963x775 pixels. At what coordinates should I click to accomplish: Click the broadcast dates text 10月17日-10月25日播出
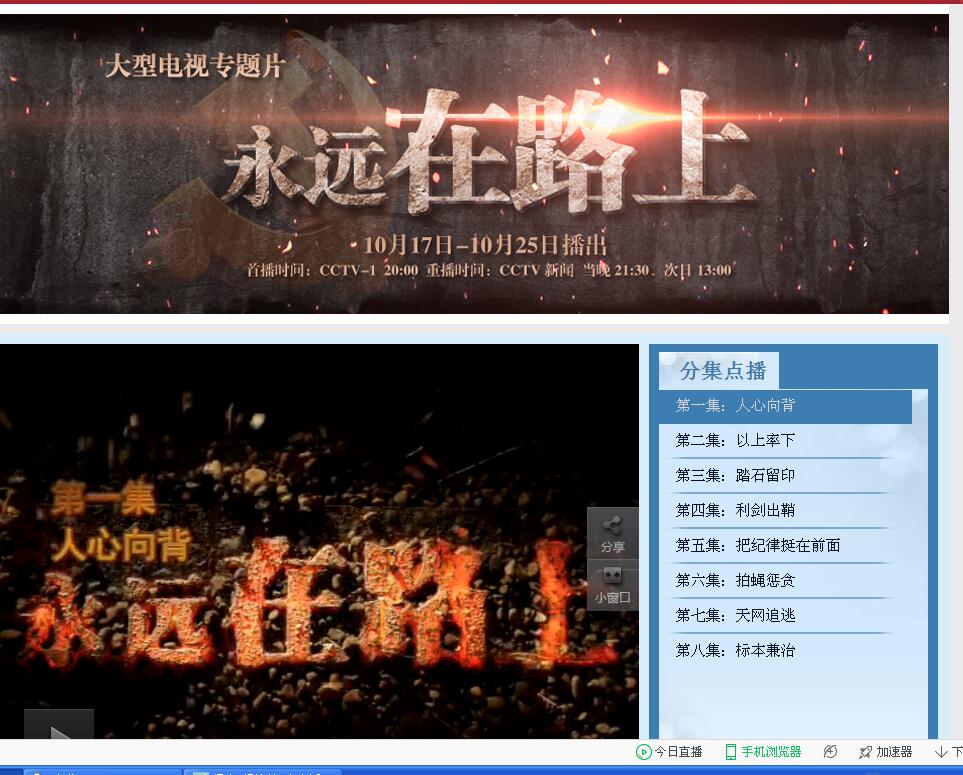485,245
